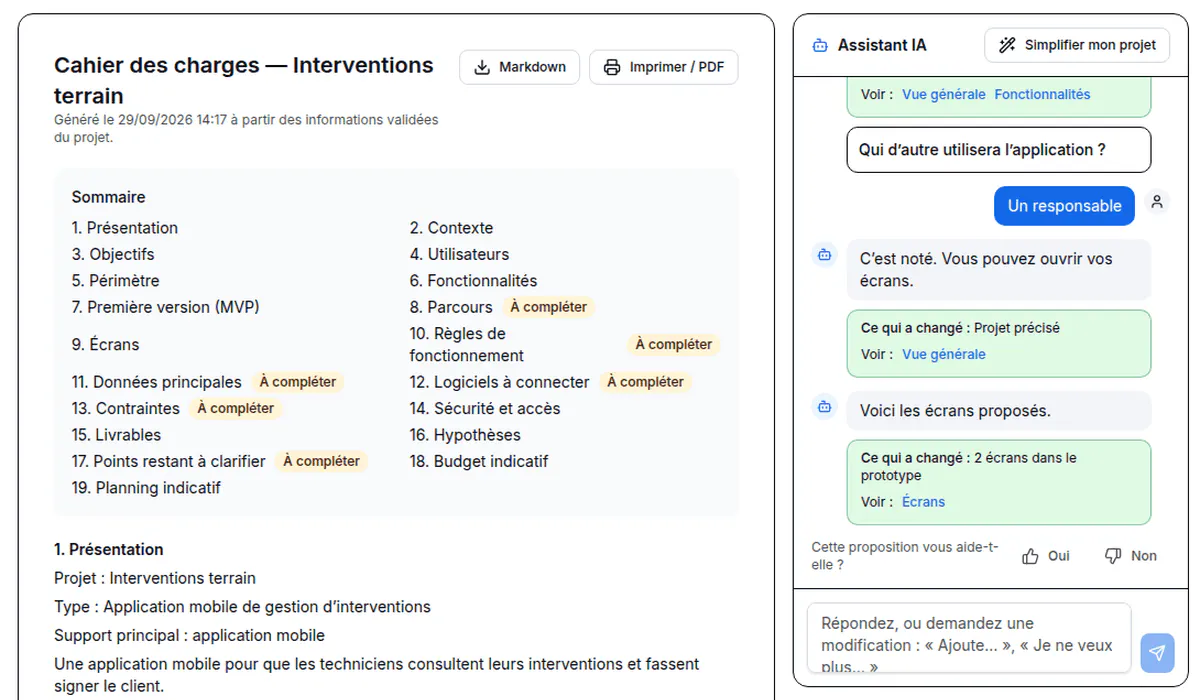The image size is (1200, 700).
Task: Click the Un responsable chat bubble
Action: (1064, 206)
